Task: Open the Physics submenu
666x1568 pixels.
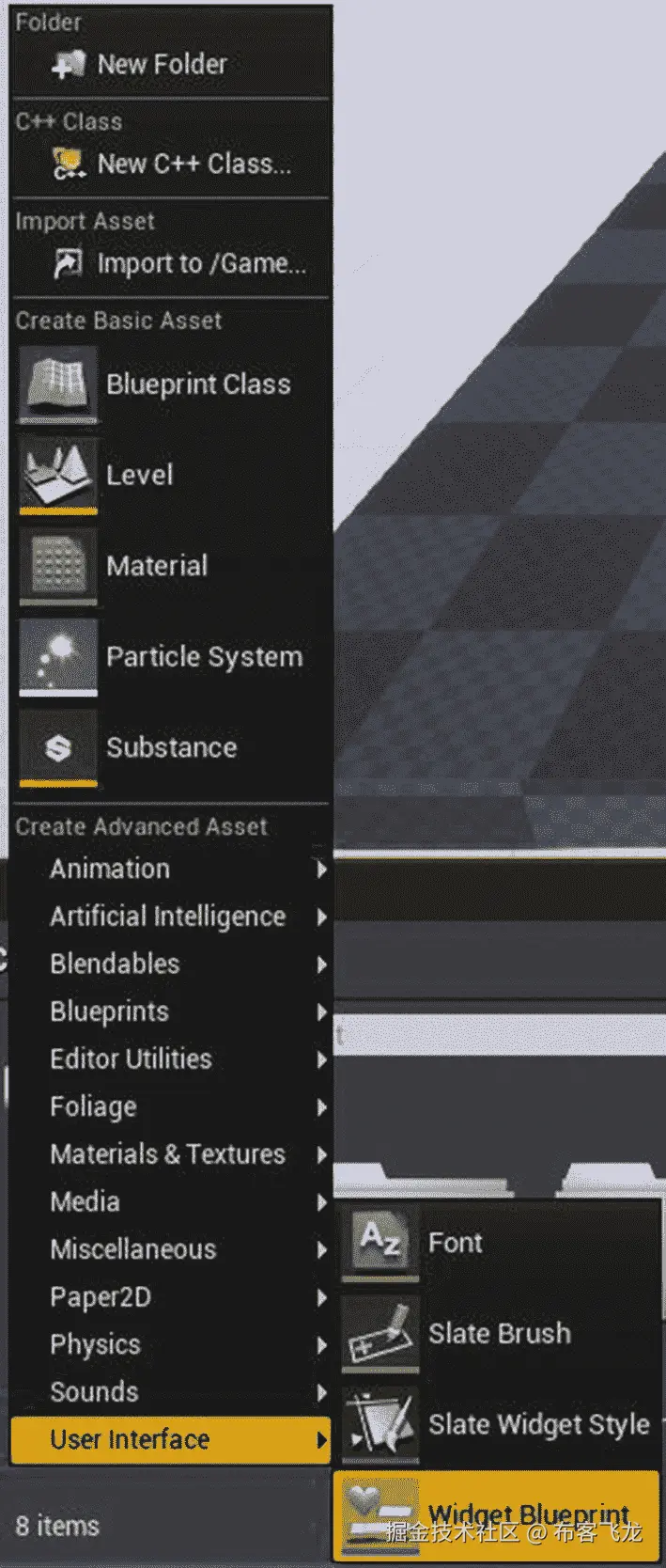Action: [170, 1344]
